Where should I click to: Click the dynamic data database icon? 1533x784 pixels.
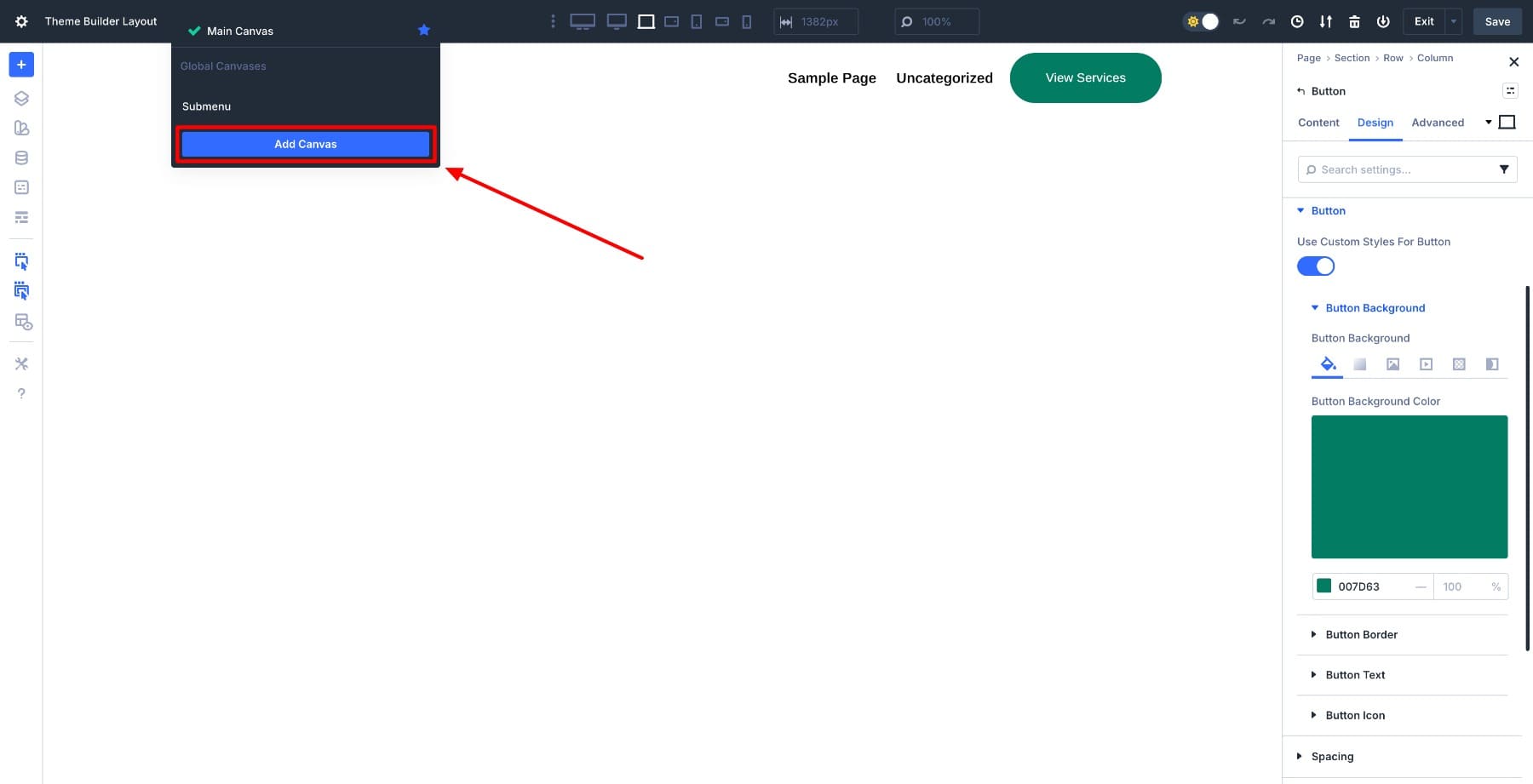click(x=21, y=157)
